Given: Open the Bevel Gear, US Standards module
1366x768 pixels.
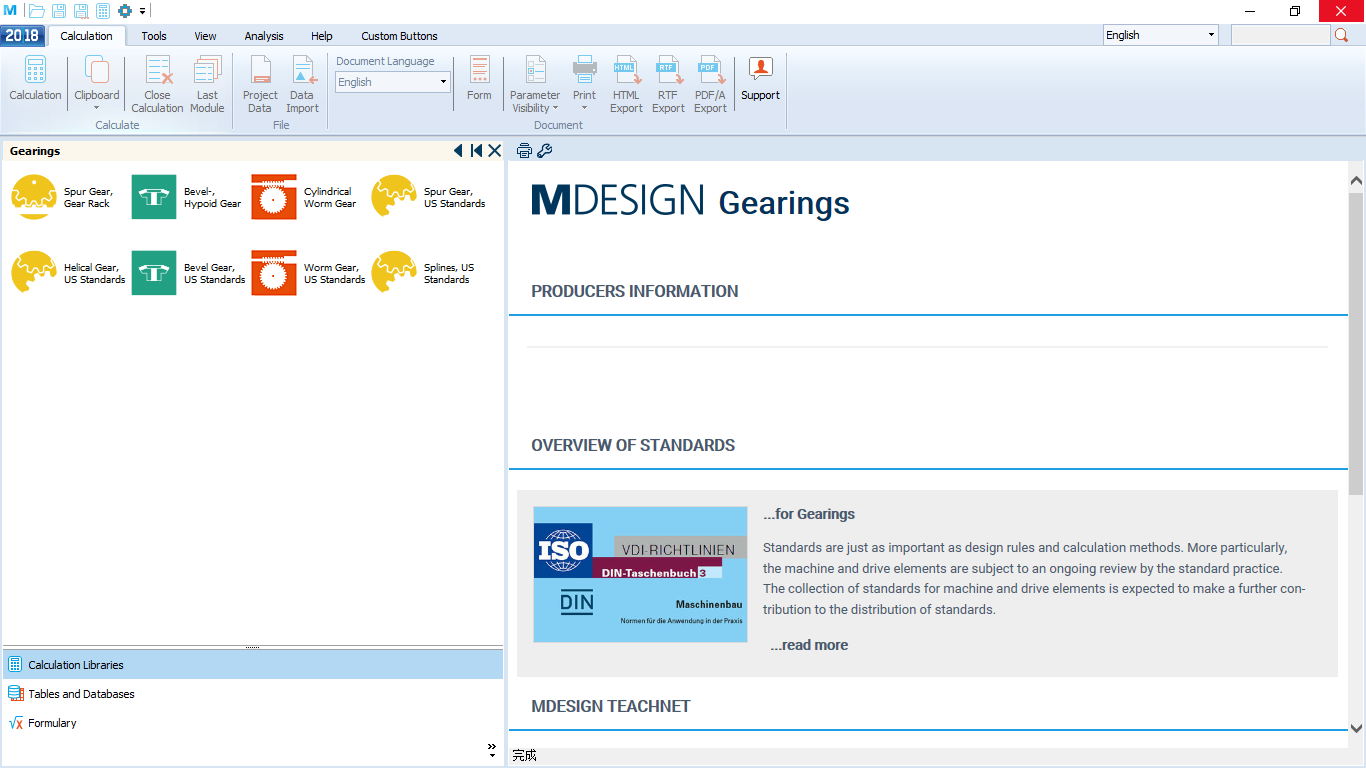Looking at the screenshot, I should 188,273.
